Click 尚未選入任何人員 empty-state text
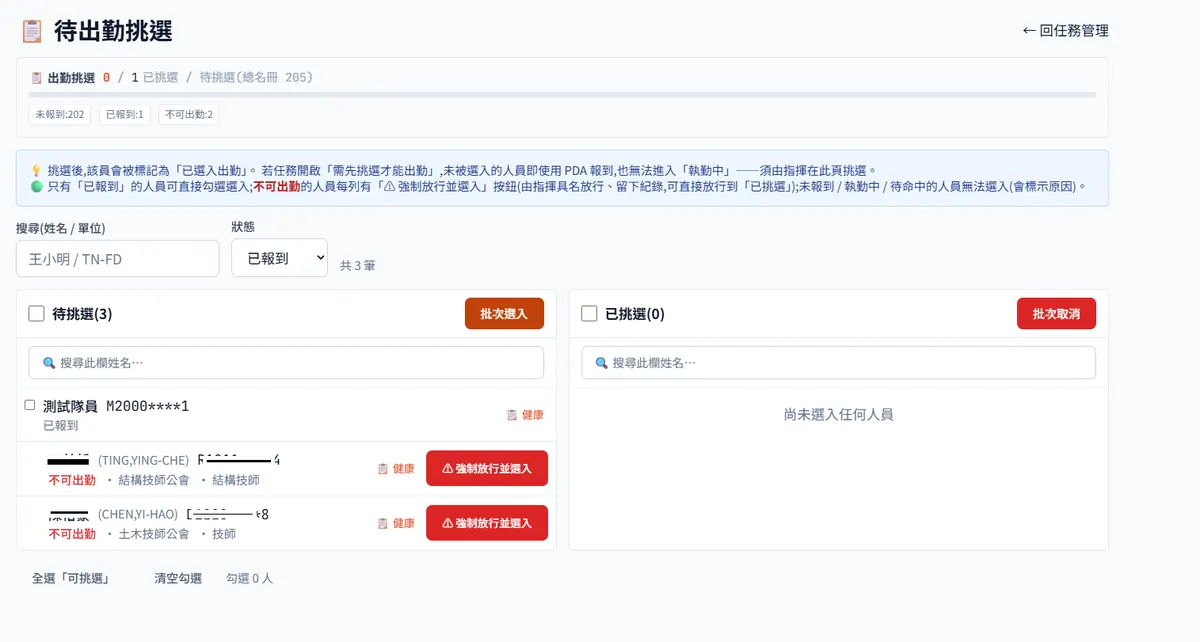 pos(838,414)
